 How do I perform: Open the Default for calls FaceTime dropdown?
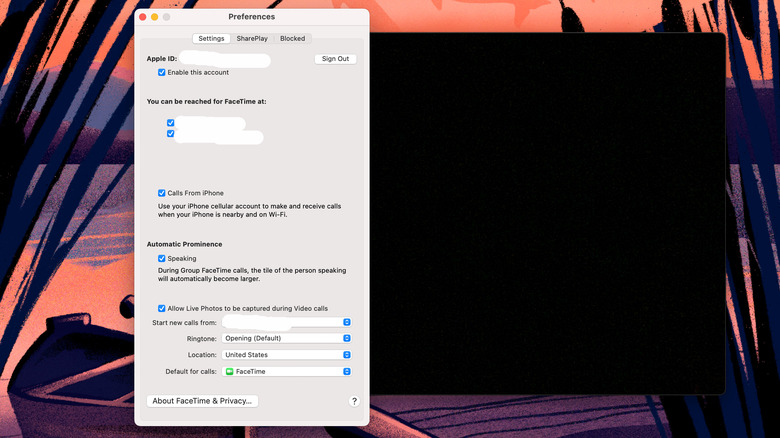tap(287, 371)
